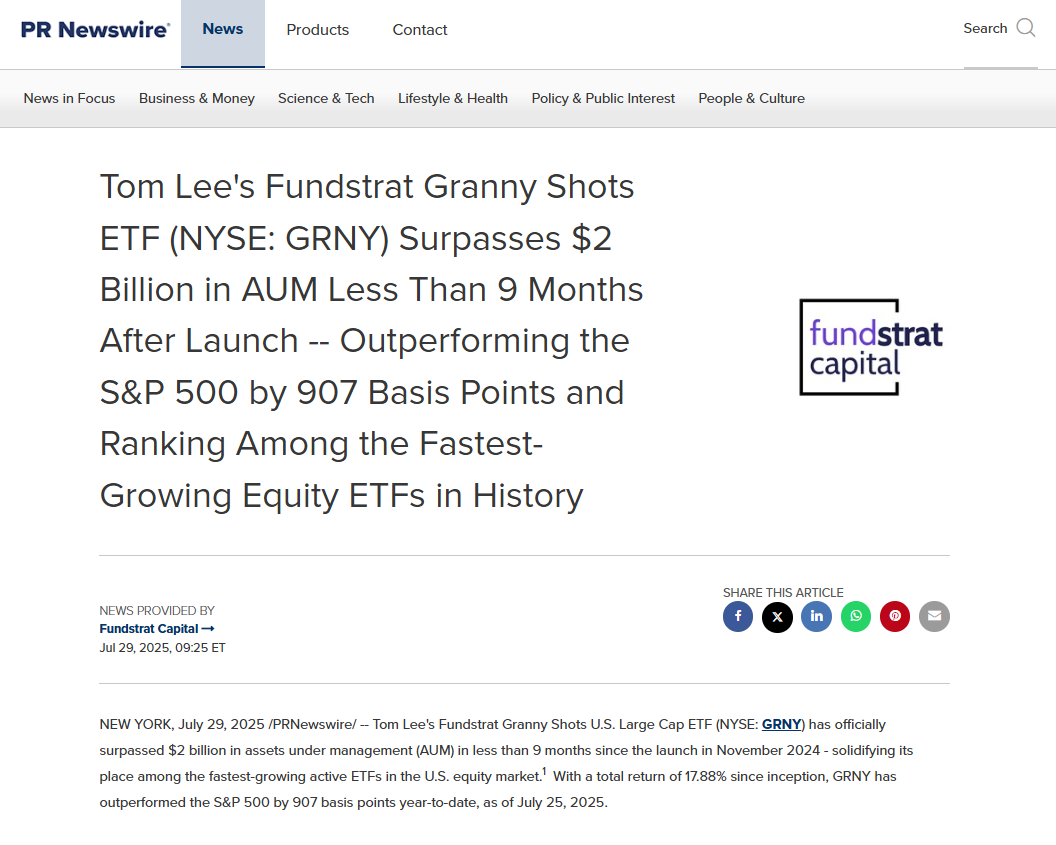Share article on X (Twitter)

(x=777, y=616)
